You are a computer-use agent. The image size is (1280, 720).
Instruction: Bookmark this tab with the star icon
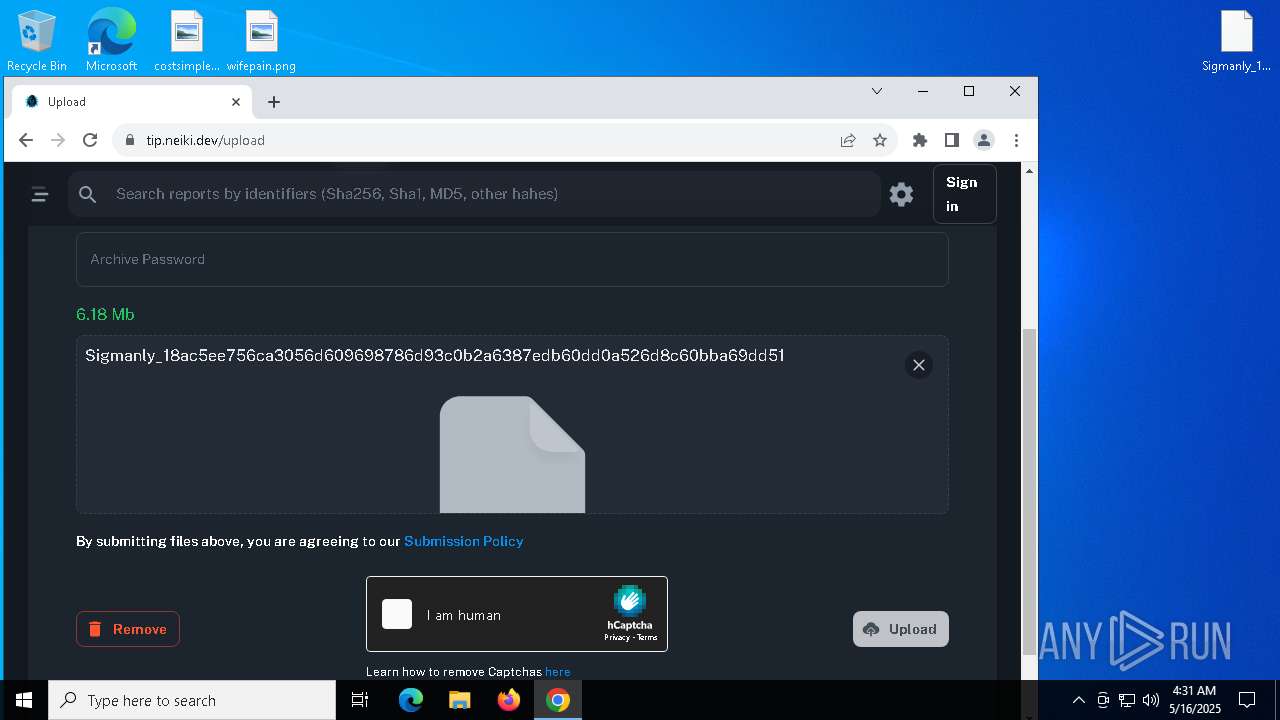[x=880, y=140]
